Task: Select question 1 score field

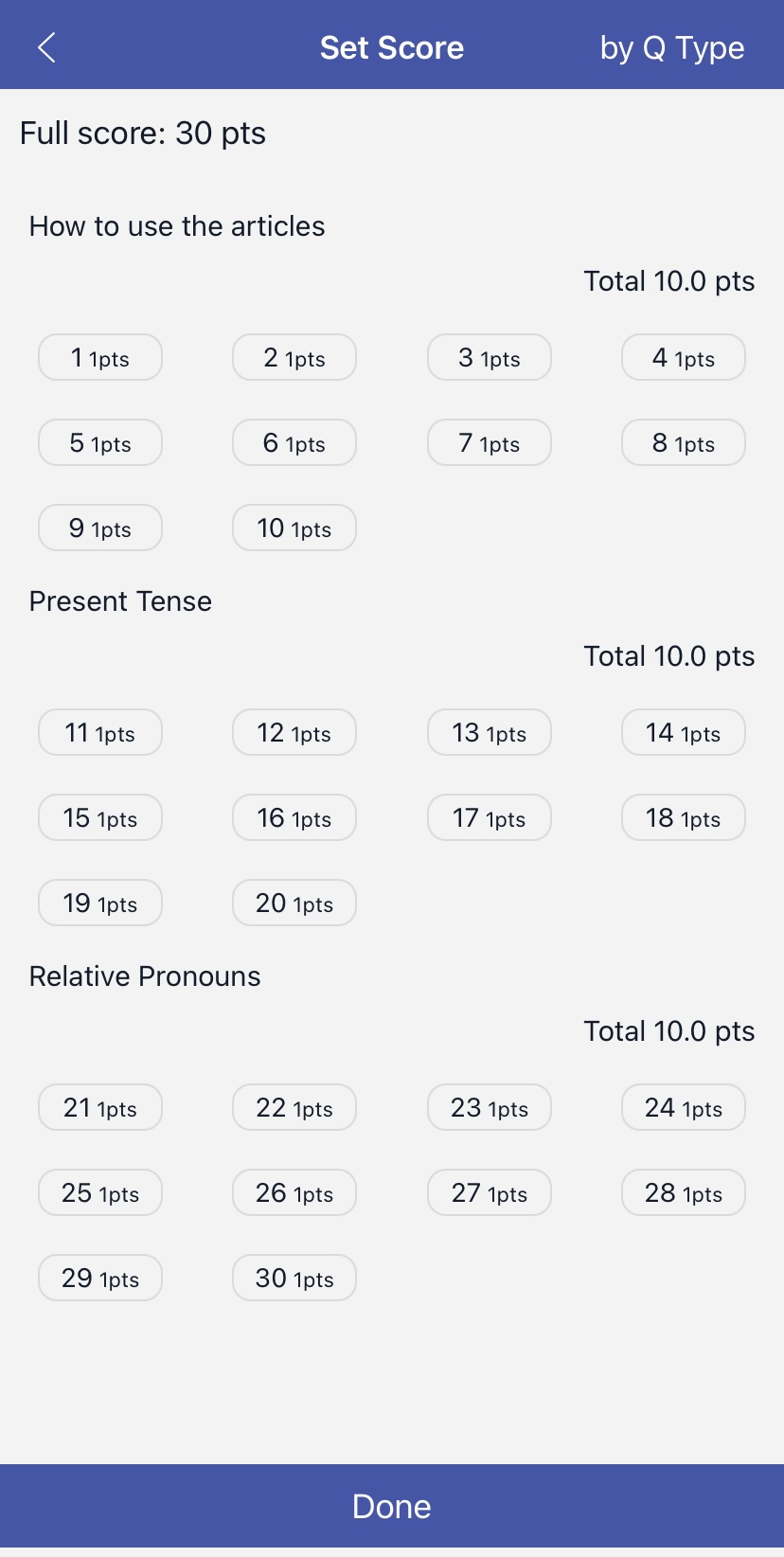Action: 100,358
